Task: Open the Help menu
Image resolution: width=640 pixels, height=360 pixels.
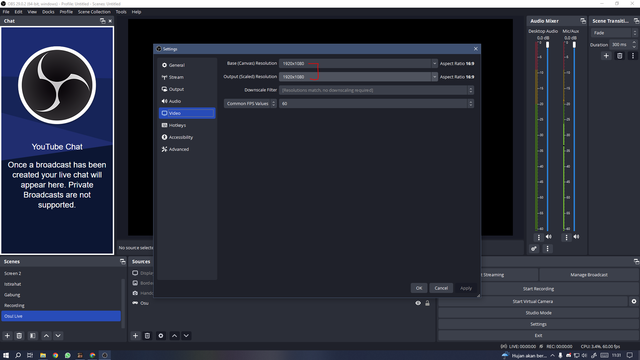Action: point(136,12)
